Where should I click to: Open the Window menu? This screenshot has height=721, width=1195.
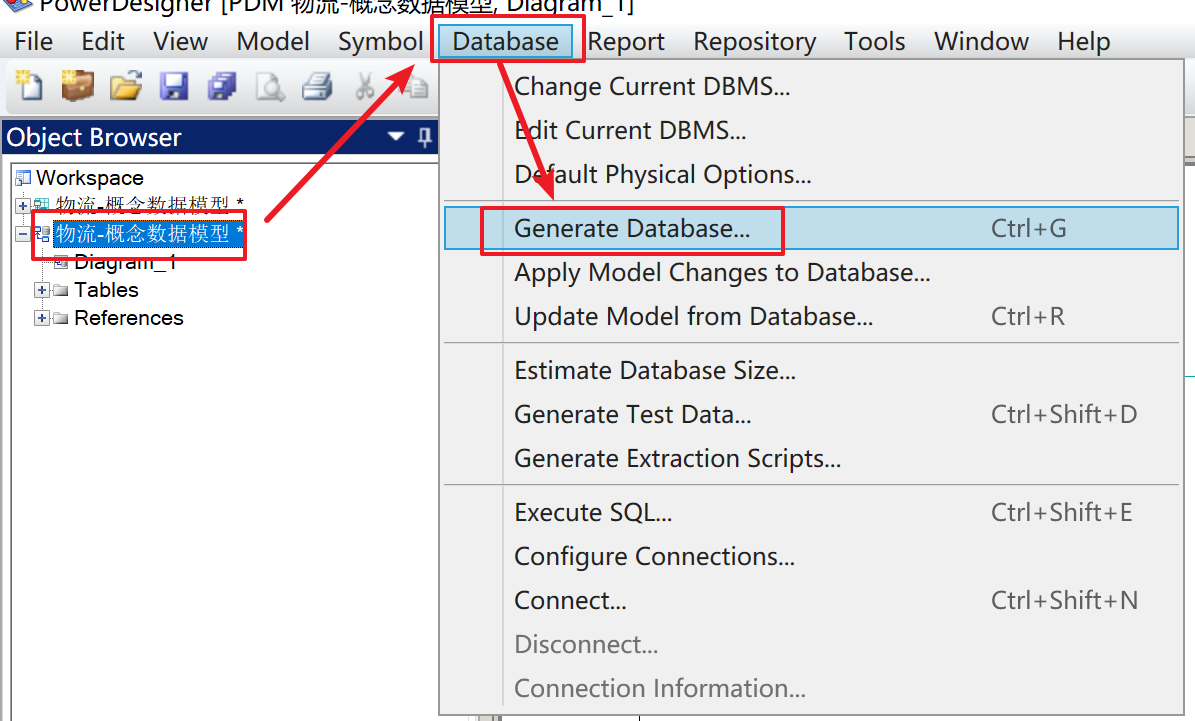[x=981, y=41]
